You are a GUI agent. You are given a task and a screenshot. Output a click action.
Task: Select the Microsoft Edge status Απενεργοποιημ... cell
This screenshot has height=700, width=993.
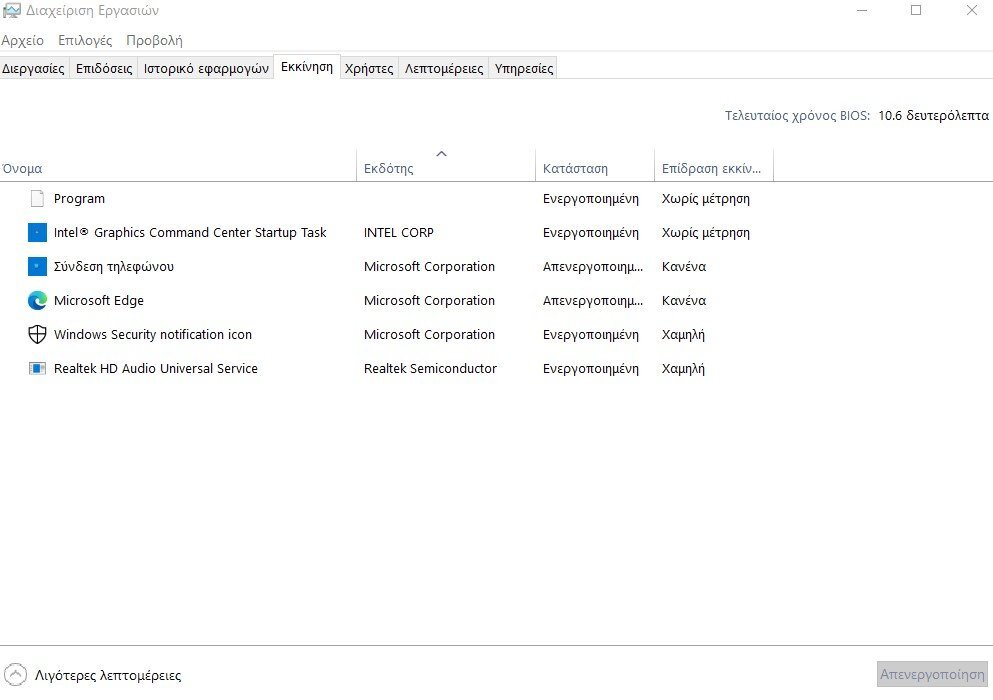coord(593,301)
